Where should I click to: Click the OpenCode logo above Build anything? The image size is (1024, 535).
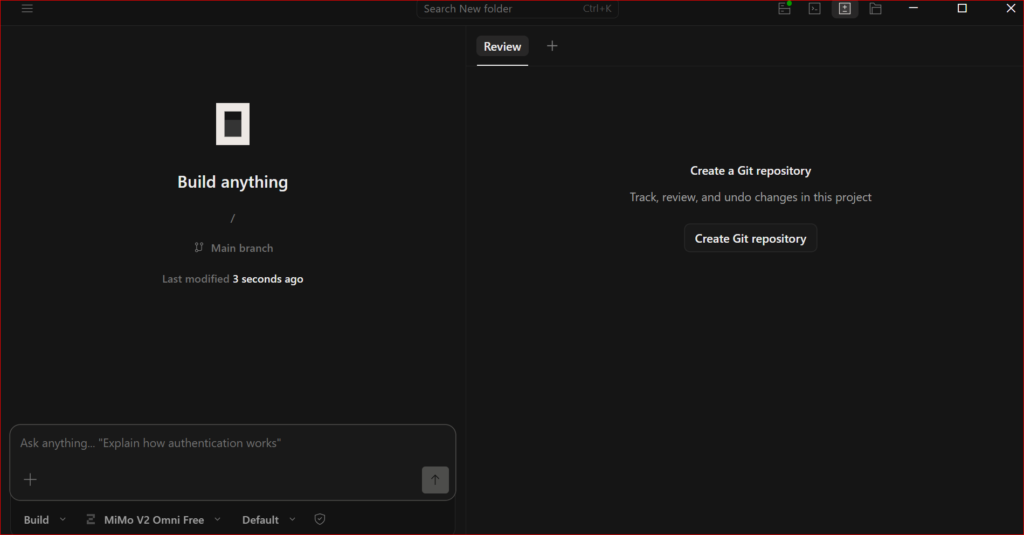click(232, 124)
